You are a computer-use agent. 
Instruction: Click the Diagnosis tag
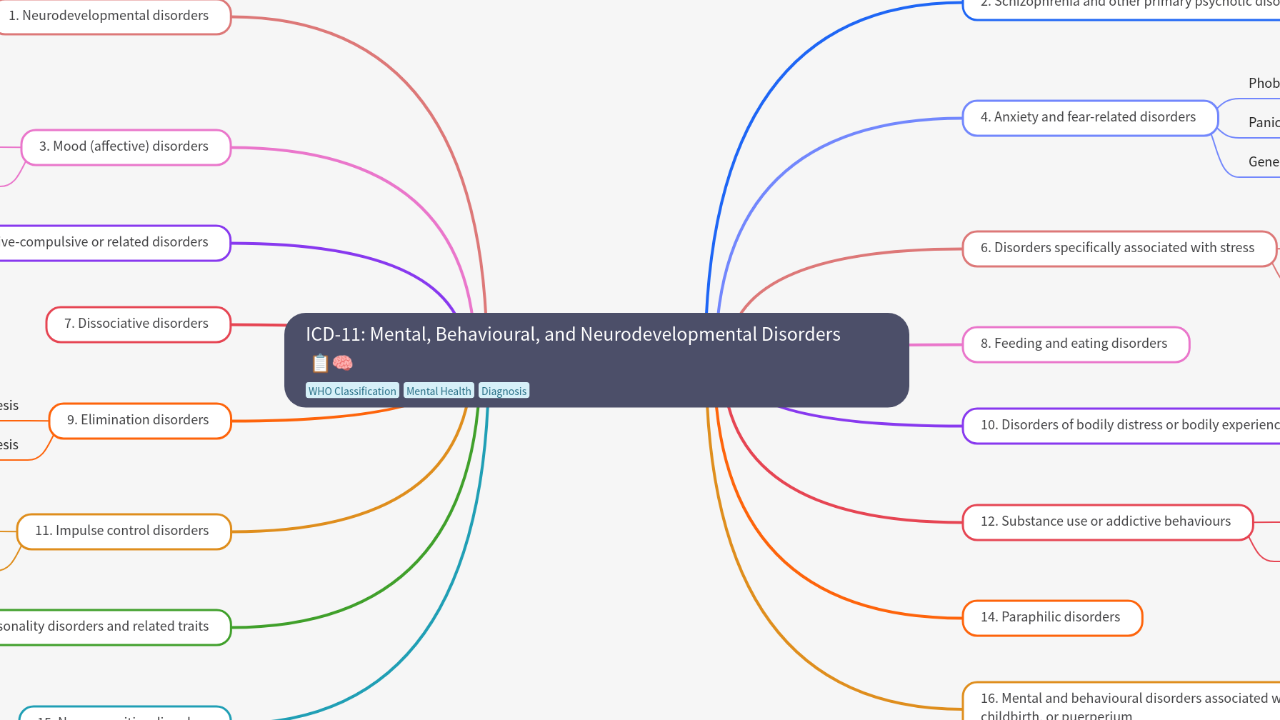click(503, 391)
